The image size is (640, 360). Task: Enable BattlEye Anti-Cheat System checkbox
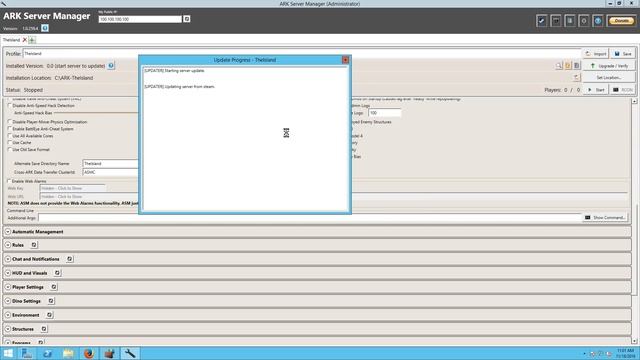coord(10,129)
